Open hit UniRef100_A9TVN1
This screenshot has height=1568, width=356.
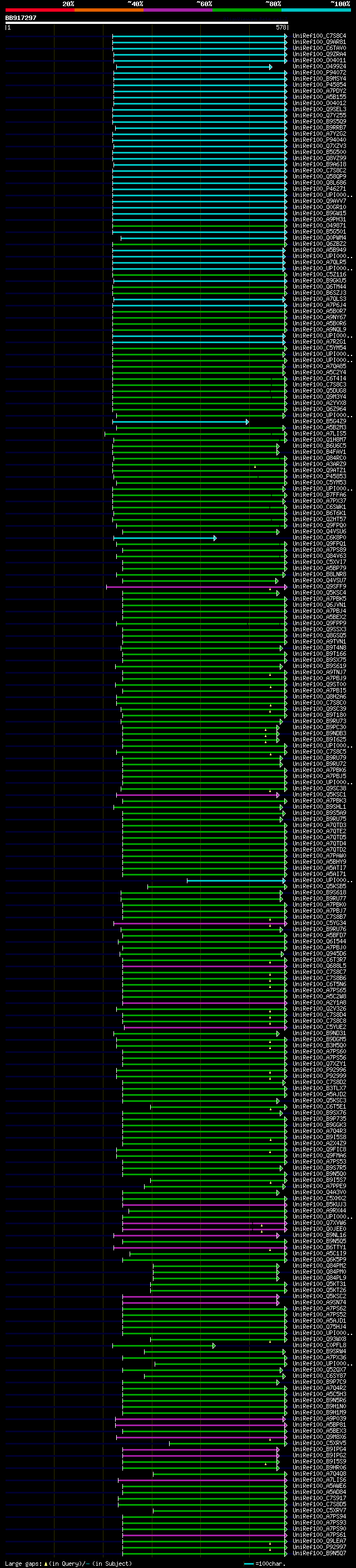[x=319, y=641]
